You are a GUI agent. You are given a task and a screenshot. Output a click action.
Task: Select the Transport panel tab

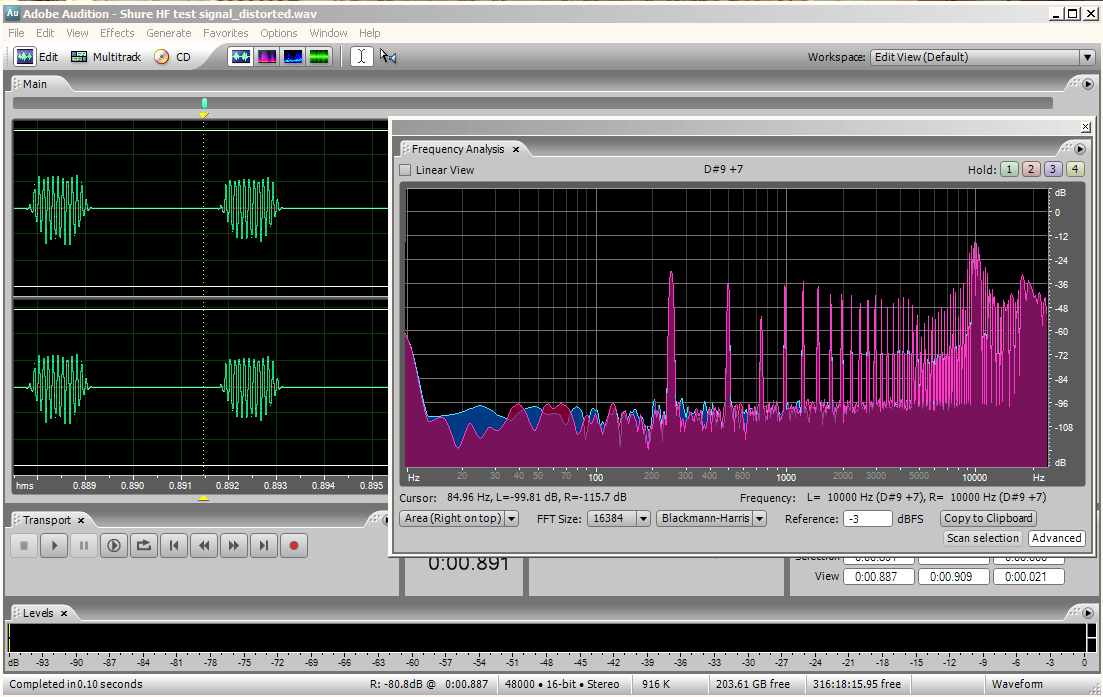[x=46, y=520]
